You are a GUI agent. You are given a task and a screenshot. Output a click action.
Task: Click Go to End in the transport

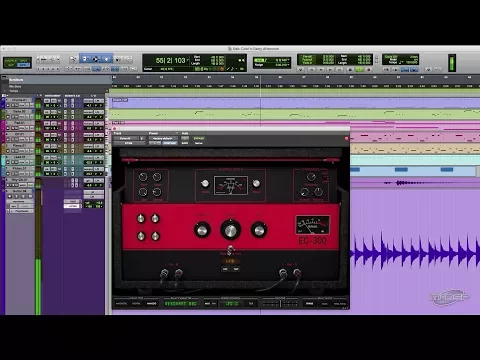click(x=340, y=70)
